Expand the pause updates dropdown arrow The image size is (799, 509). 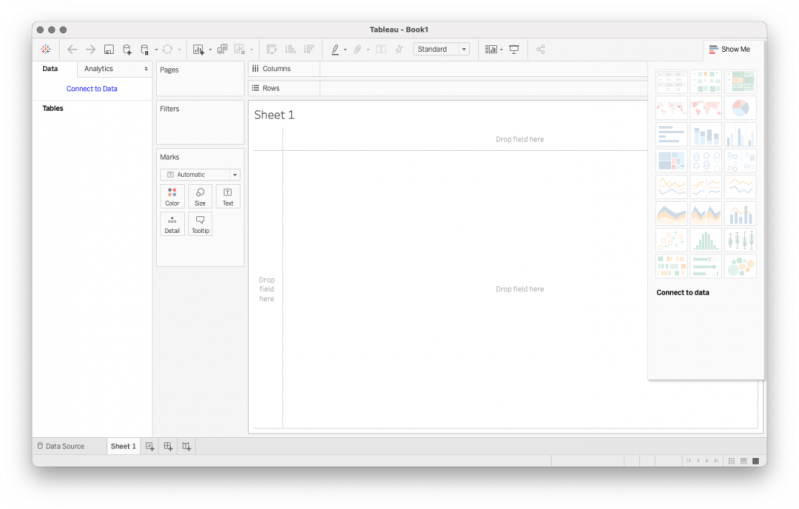pyautogui.click(x=156, y=50)
